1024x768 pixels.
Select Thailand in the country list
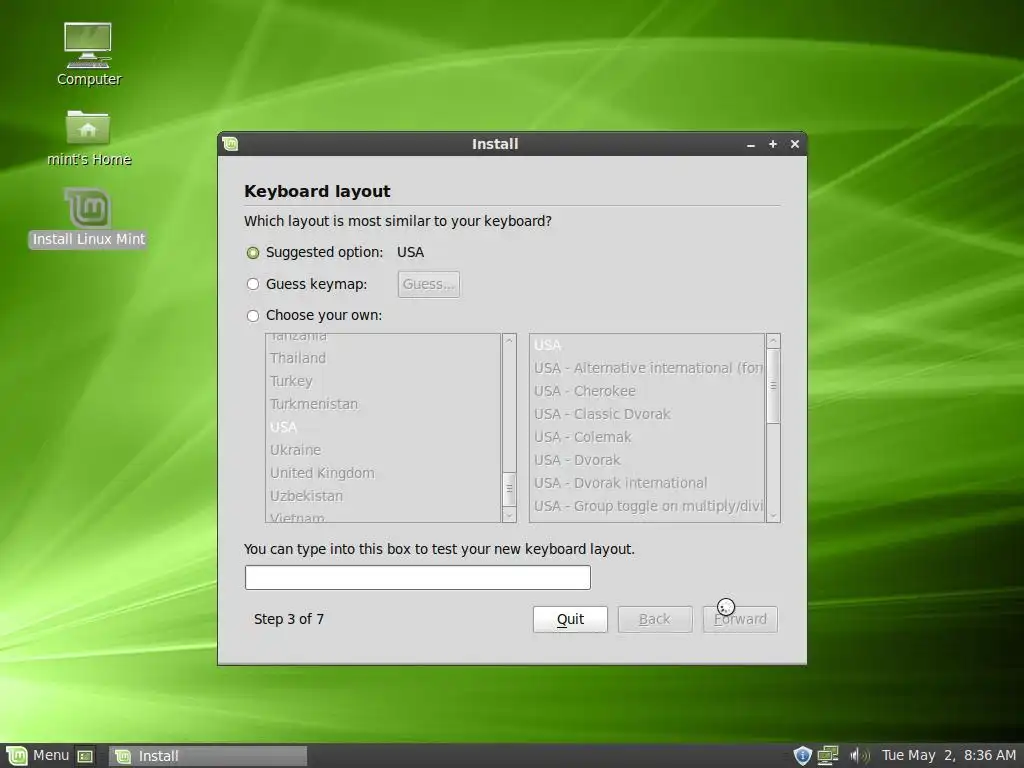click(x=383, y=358)
